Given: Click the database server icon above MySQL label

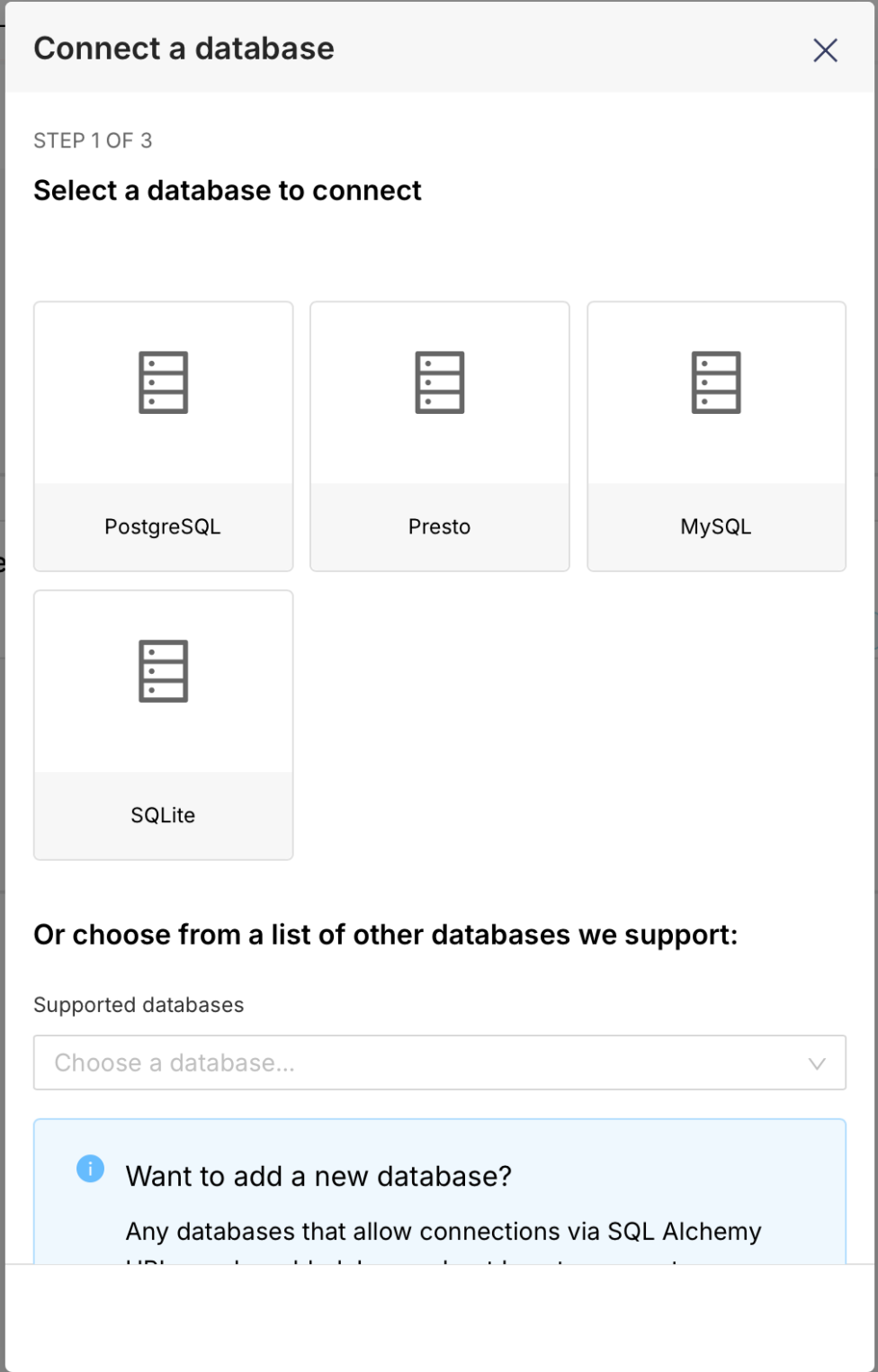Looking at the screenshot, I should pyautogui.click(x=715, y=382).
